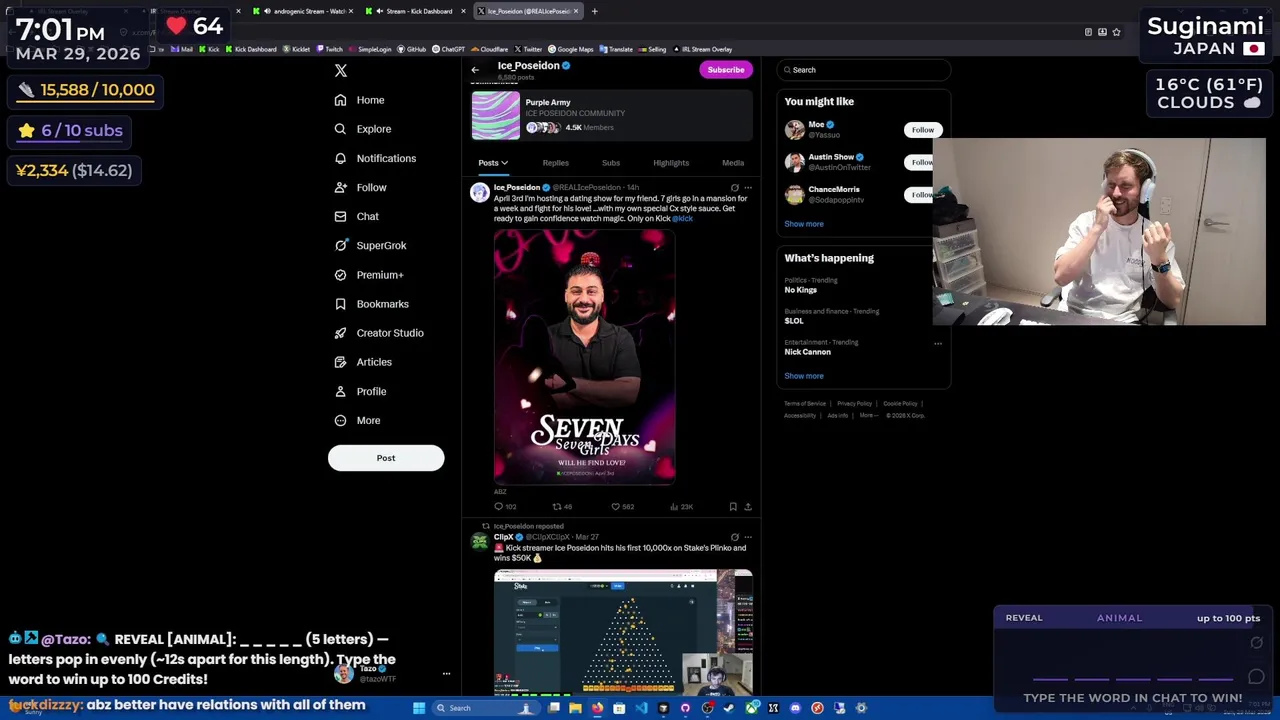
Task: Open Home in the X sidebar
Action: pos(360,100)
